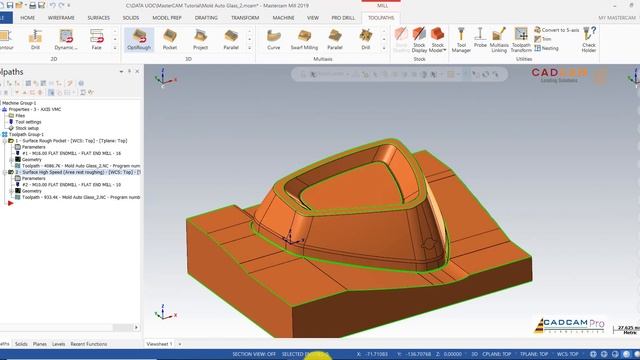Open the TRANSFORM ribbon tab

245,18
